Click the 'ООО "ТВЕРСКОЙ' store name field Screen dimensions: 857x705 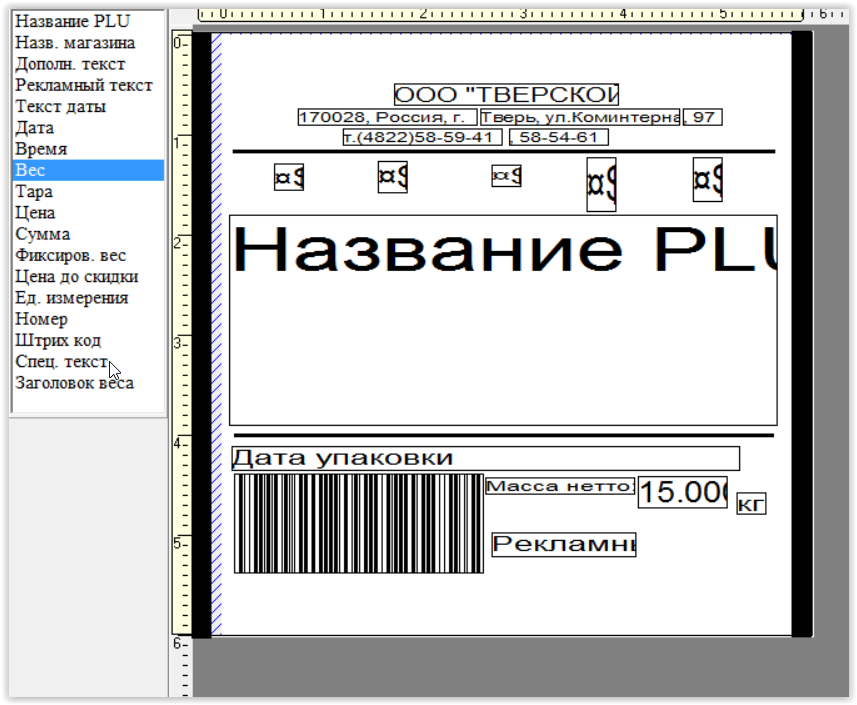pos(506,95)
